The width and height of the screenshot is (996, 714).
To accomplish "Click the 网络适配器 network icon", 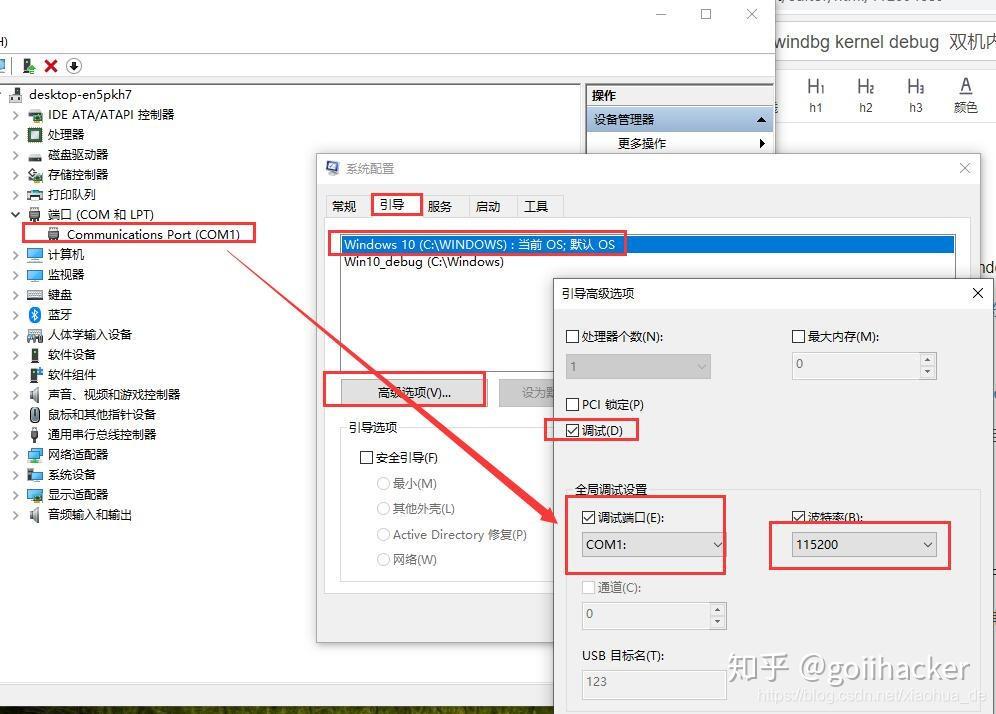I will point(35,455).
